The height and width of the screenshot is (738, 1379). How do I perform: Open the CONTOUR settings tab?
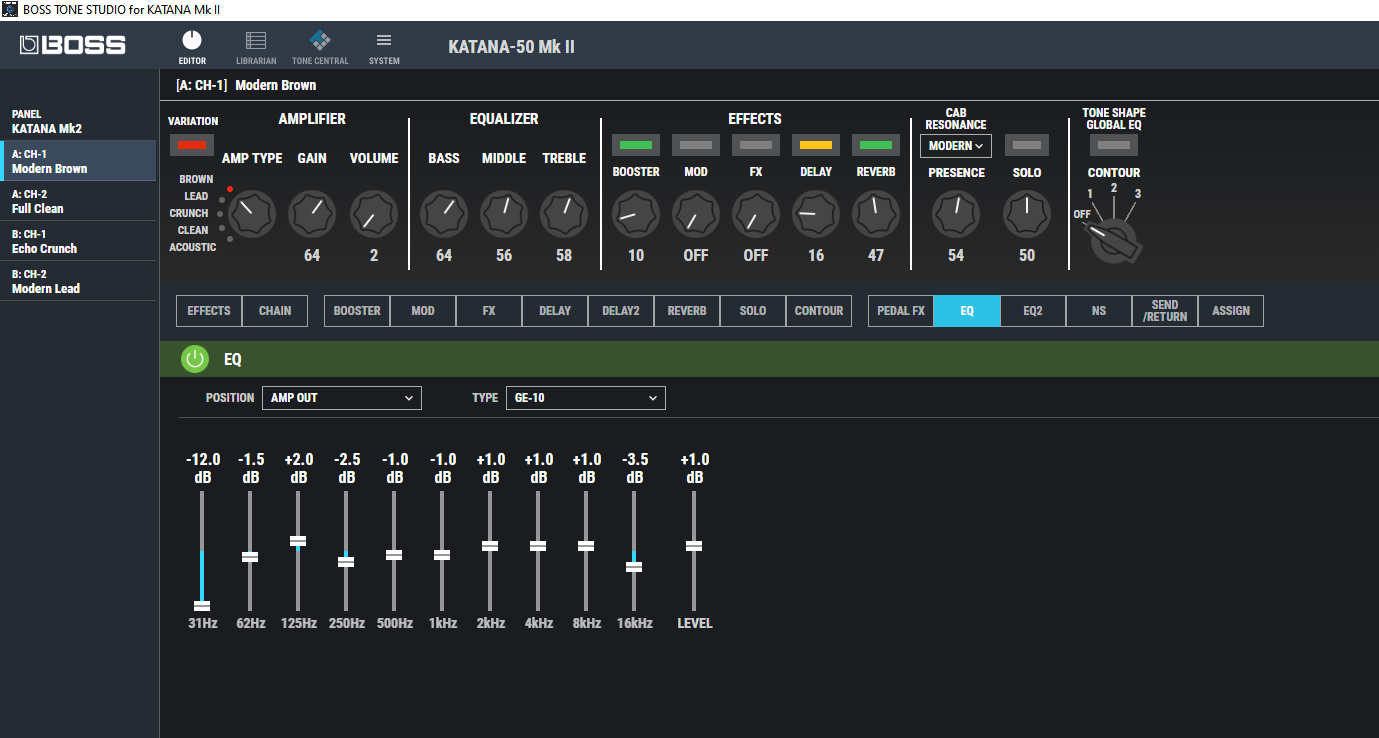tap(819, 311)
